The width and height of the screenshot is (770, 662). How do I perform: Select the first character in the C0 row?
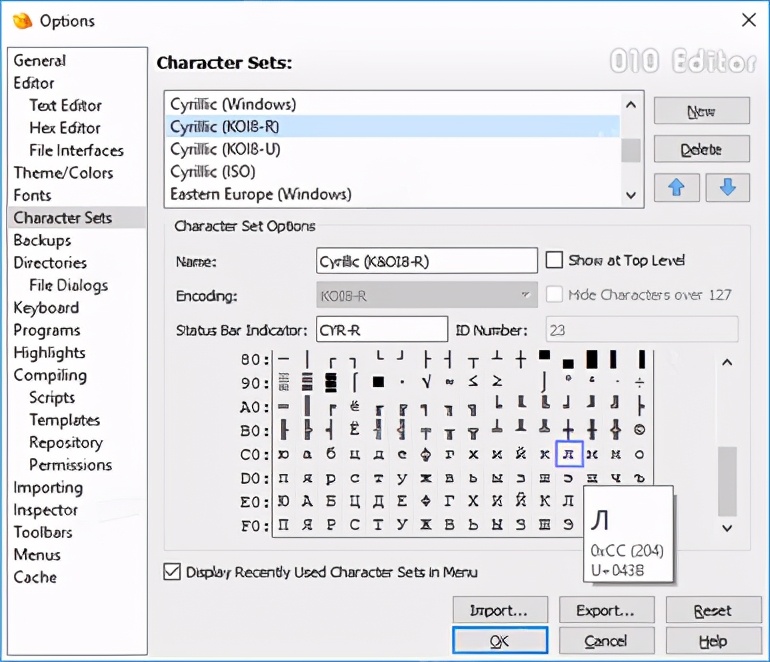pos(283,454)
